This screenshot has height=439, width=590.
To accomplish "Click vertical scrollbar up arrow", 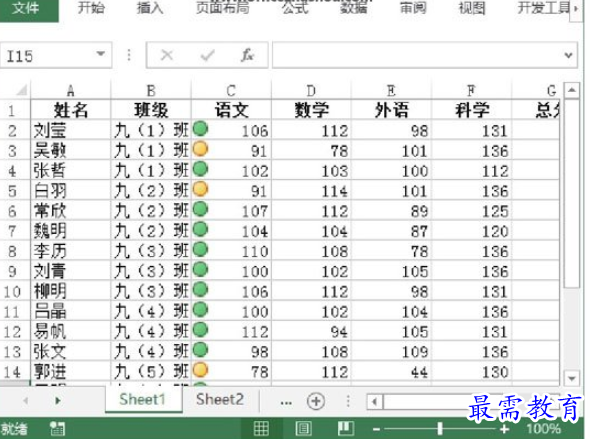I will click(572, 90).
